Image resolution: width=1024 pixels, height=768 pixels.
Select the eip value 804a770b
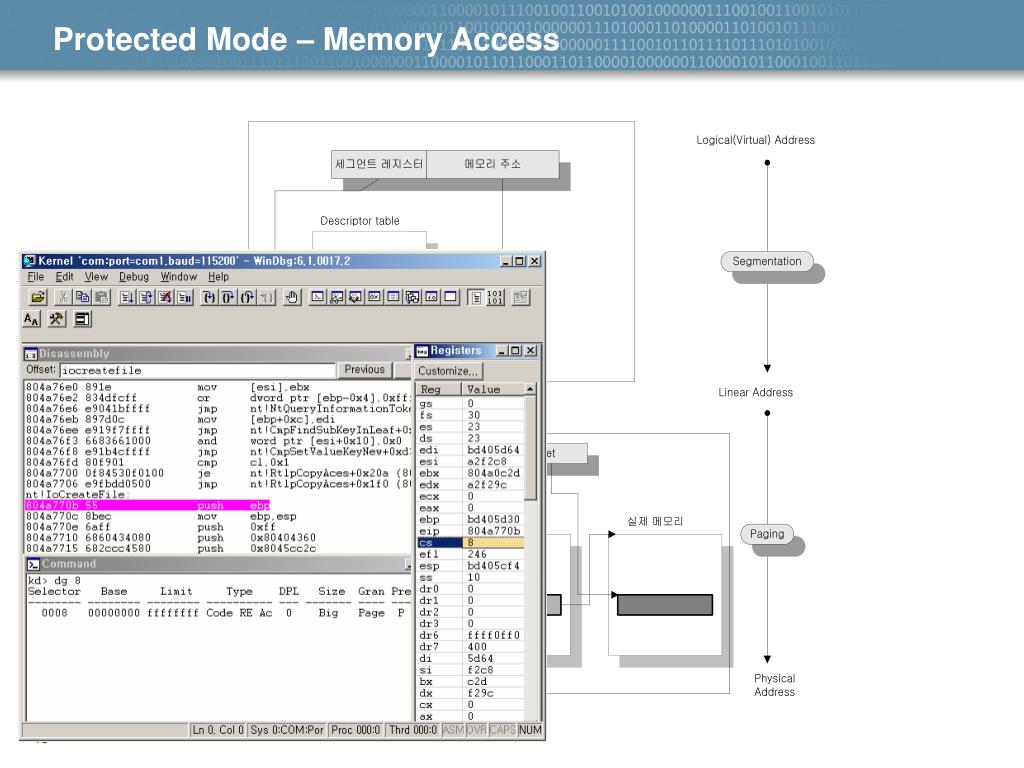point(494,531)
